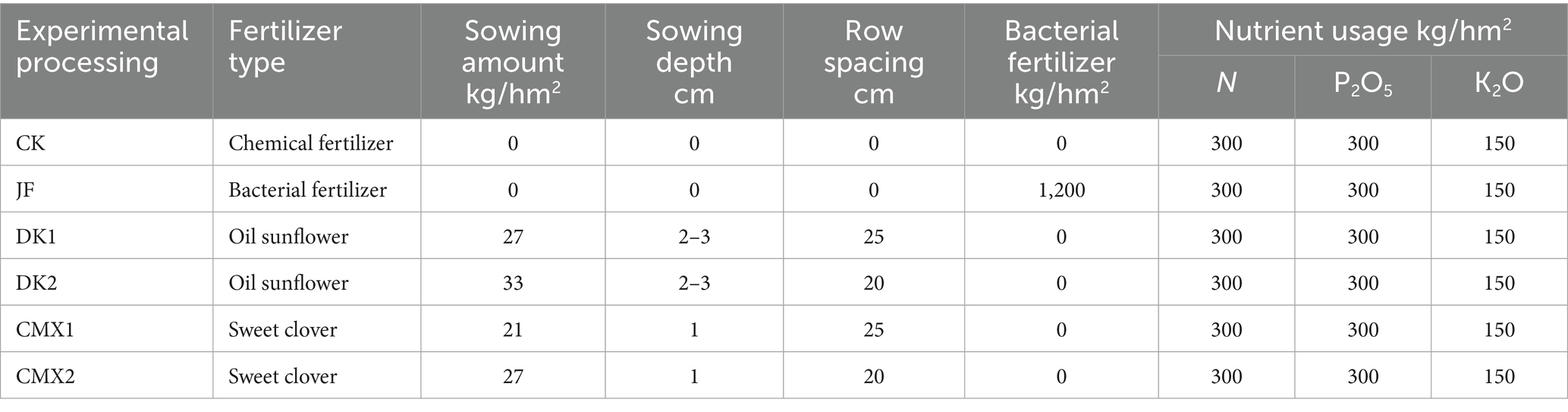1568x412 pixels.
Task: Select the 'K₂O' sub-header cell
Action: tap(1499, 83)
